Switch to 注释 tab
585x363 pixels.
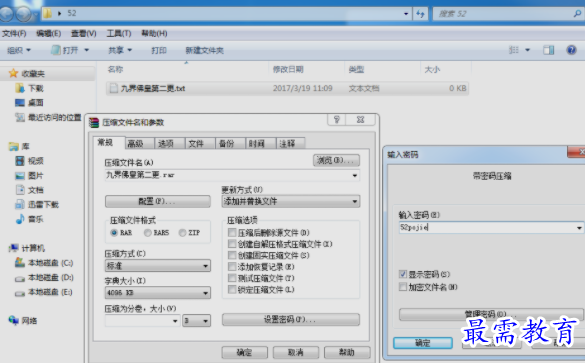tap(291, 144)
